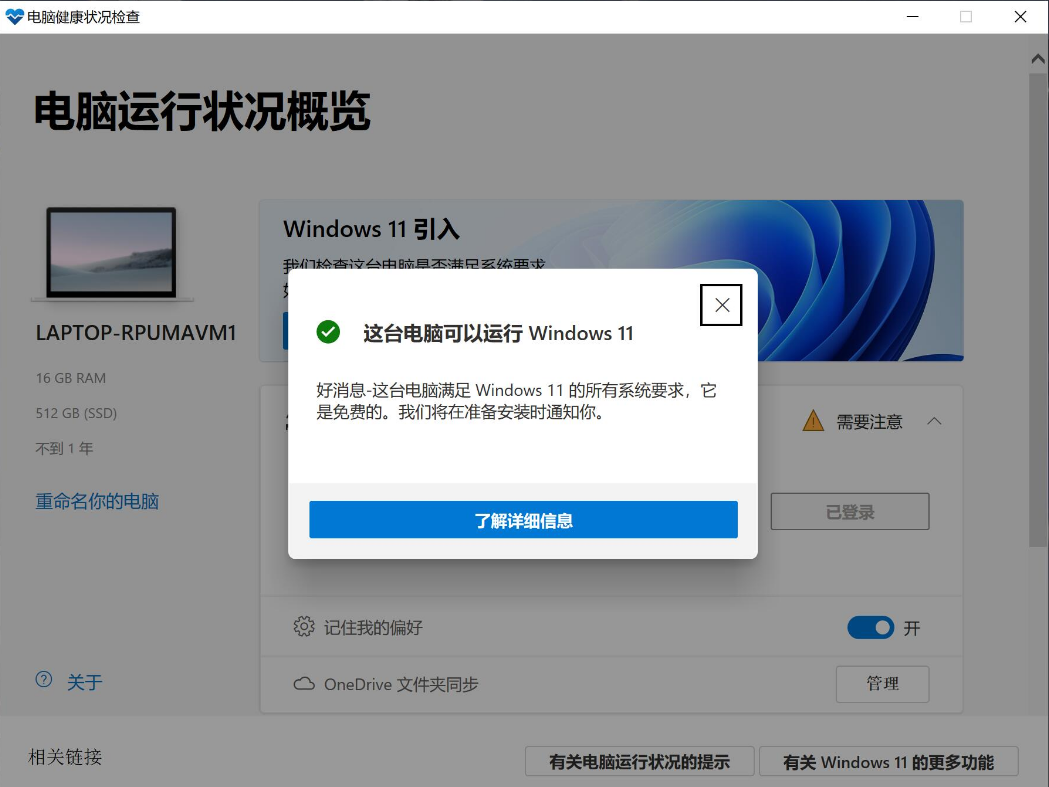Click the chevron next to the warning status
1049x787 pixels.
(x=934, y=420)
